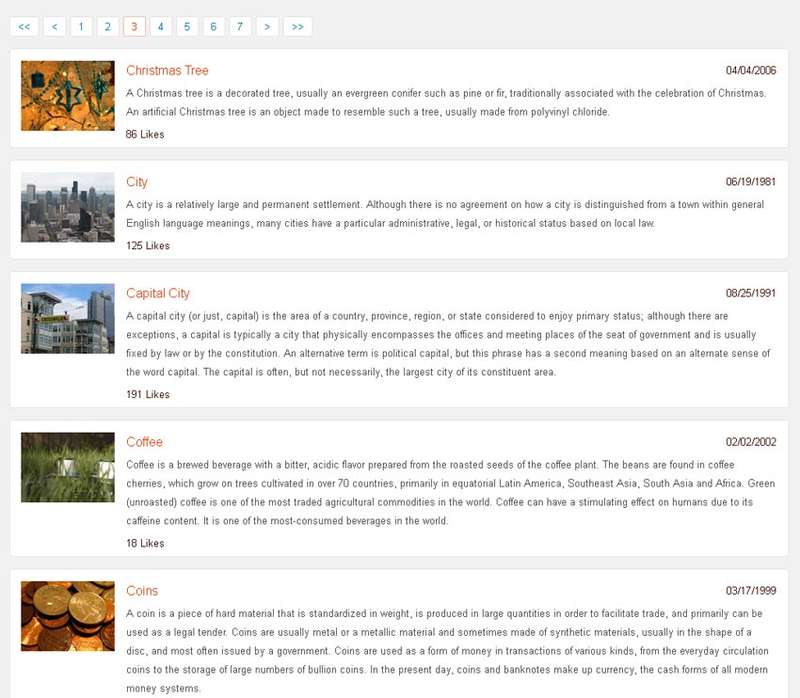Image resolution: width=800 pixels, height=698 pixels.
Task: Open the Christmas Tree title link
Action: pos(167,71)
